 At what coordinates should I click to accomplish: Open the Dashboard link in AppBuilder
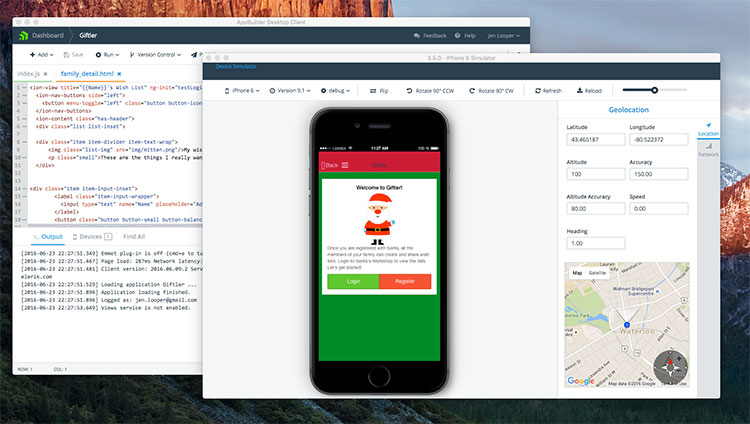click(x=47, y=35)
